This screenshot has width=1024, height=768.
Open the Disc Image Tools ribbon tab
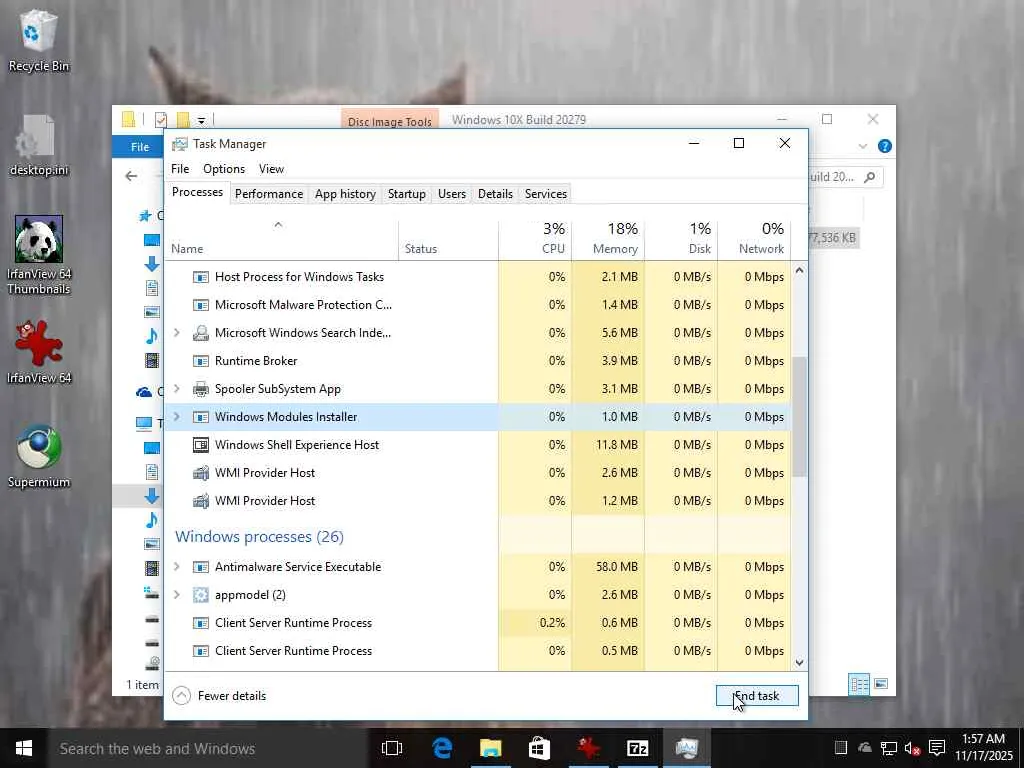[x=390, y=121]
